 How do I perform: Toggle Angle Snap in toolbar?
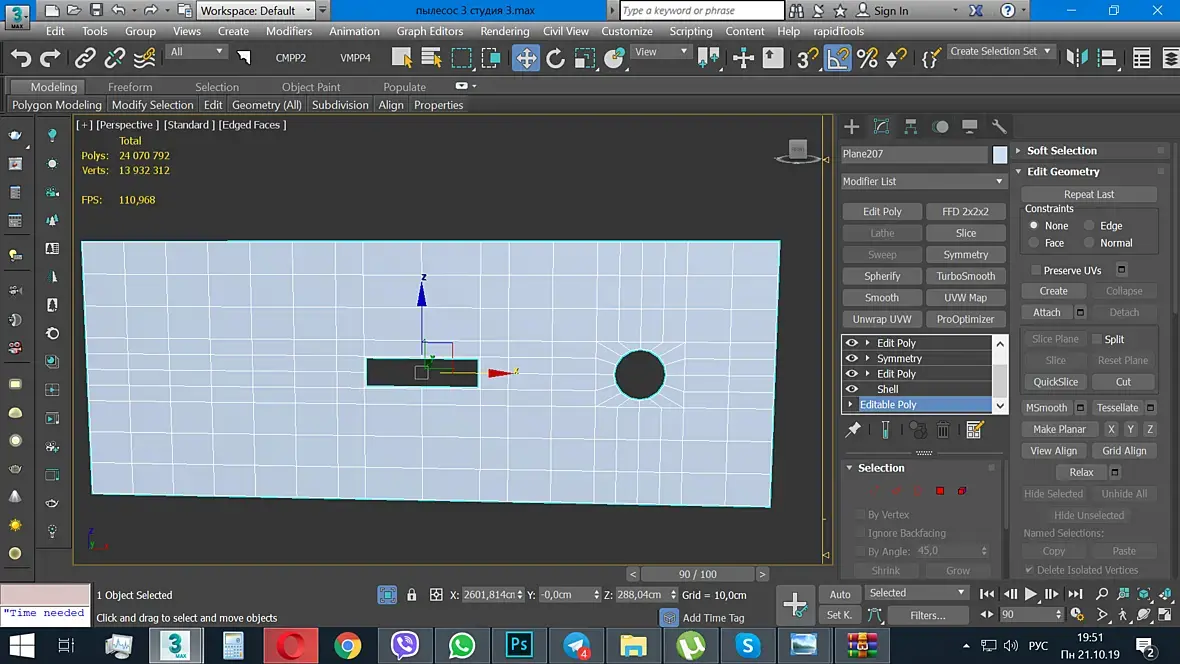tap(837, 57)
